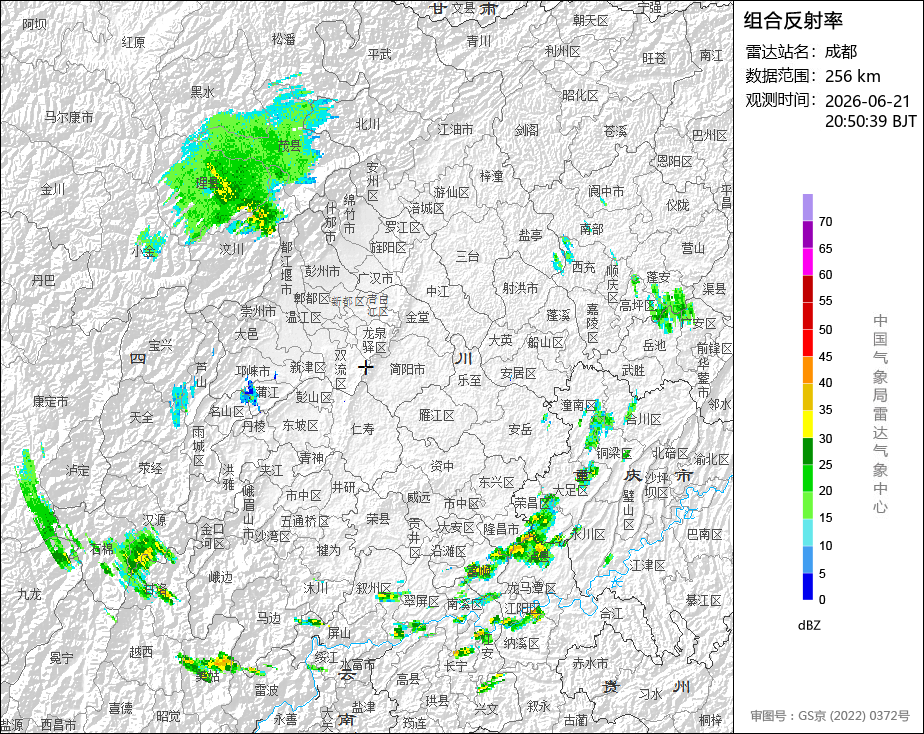Click the '简阳市' map label
The height and width of the screenshot is (734, 924).
(x=407, y=369)
